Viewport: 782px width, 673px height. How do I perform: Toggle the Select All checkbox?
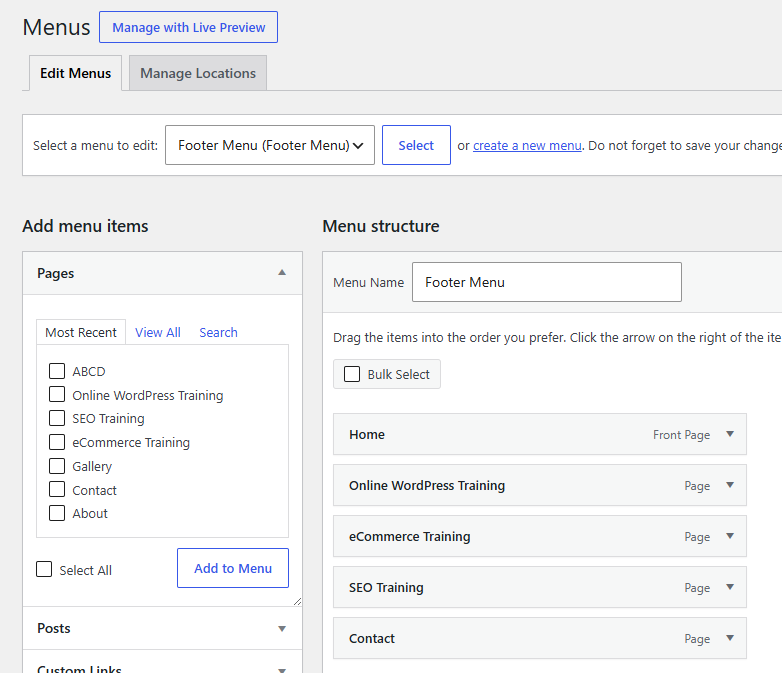pyautogui.click(x=44, y=569)
